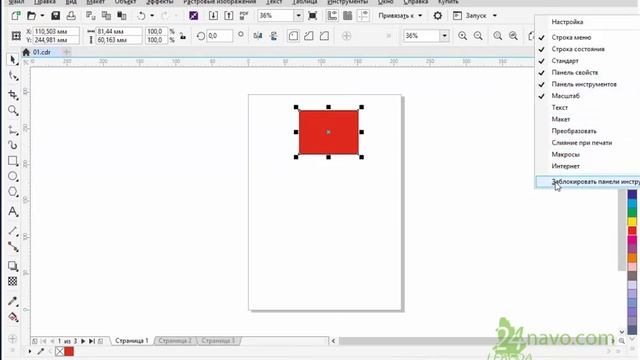Create a new document with the New icon

(16, 16)
